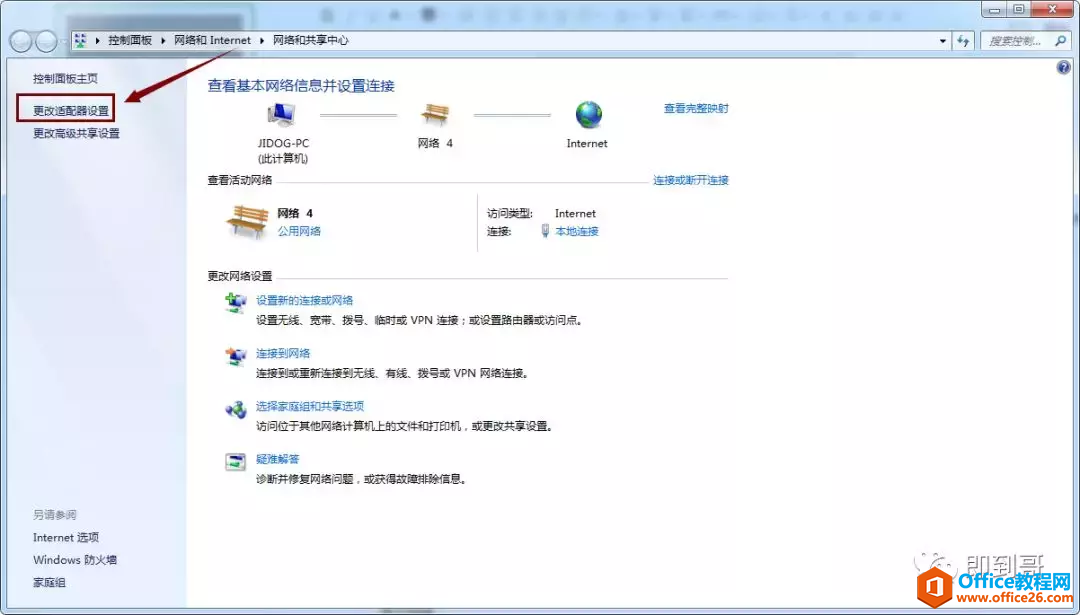Click the 访问类型 label
Viewport: 1080px width, 615px height.
[510, 213]
